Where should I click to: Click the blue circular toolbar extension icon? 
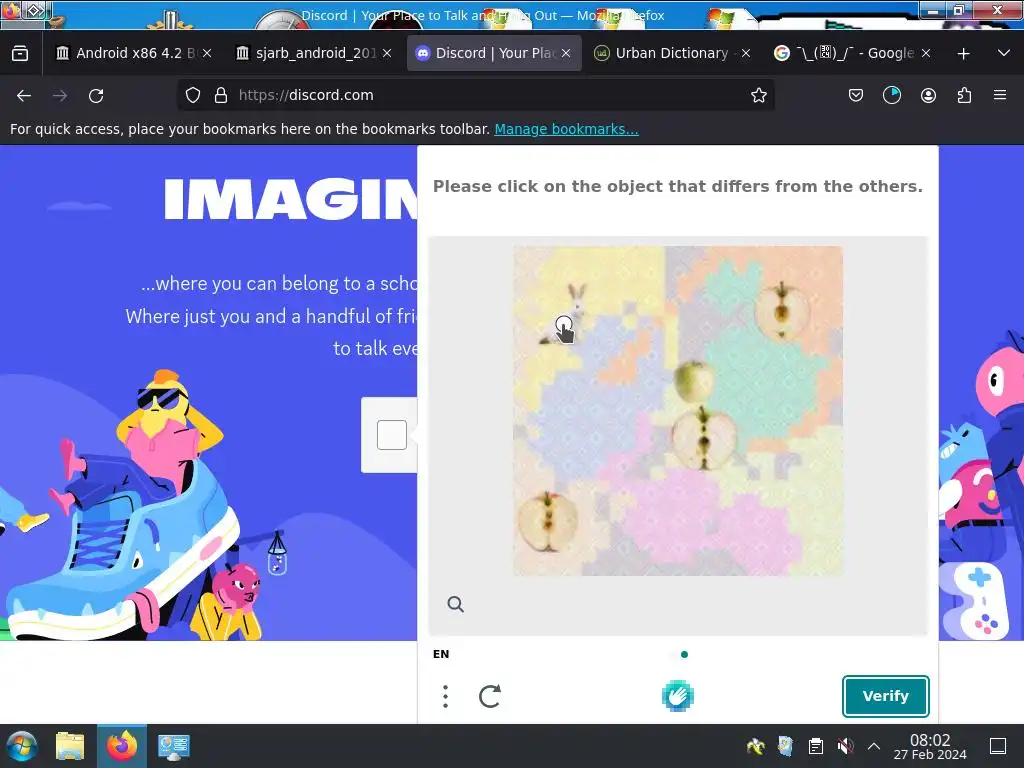pos(891,95)
